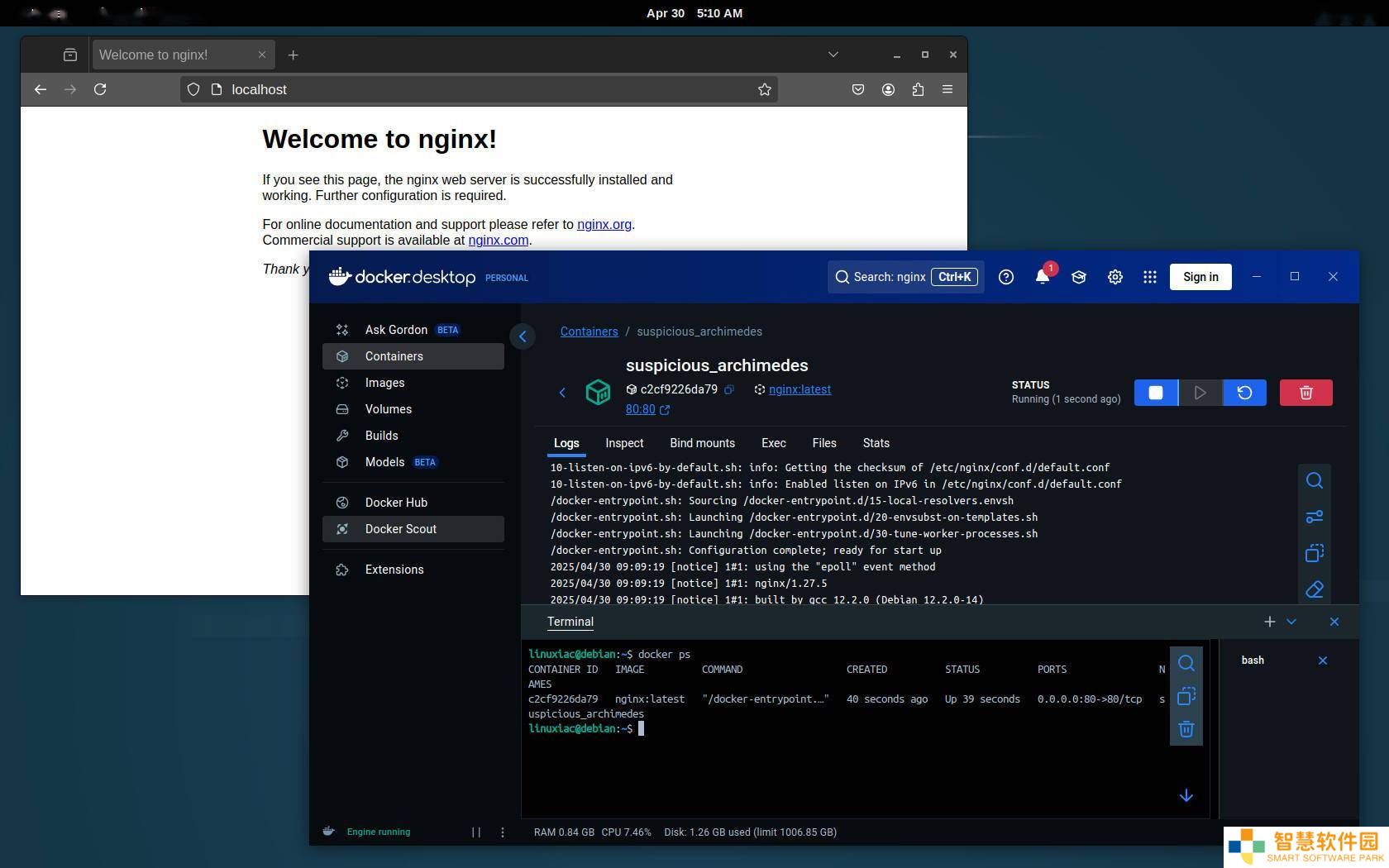The image size is (1389, 868).
Task: Click the Containers breadcrumb link
Action: pos(589,331)
